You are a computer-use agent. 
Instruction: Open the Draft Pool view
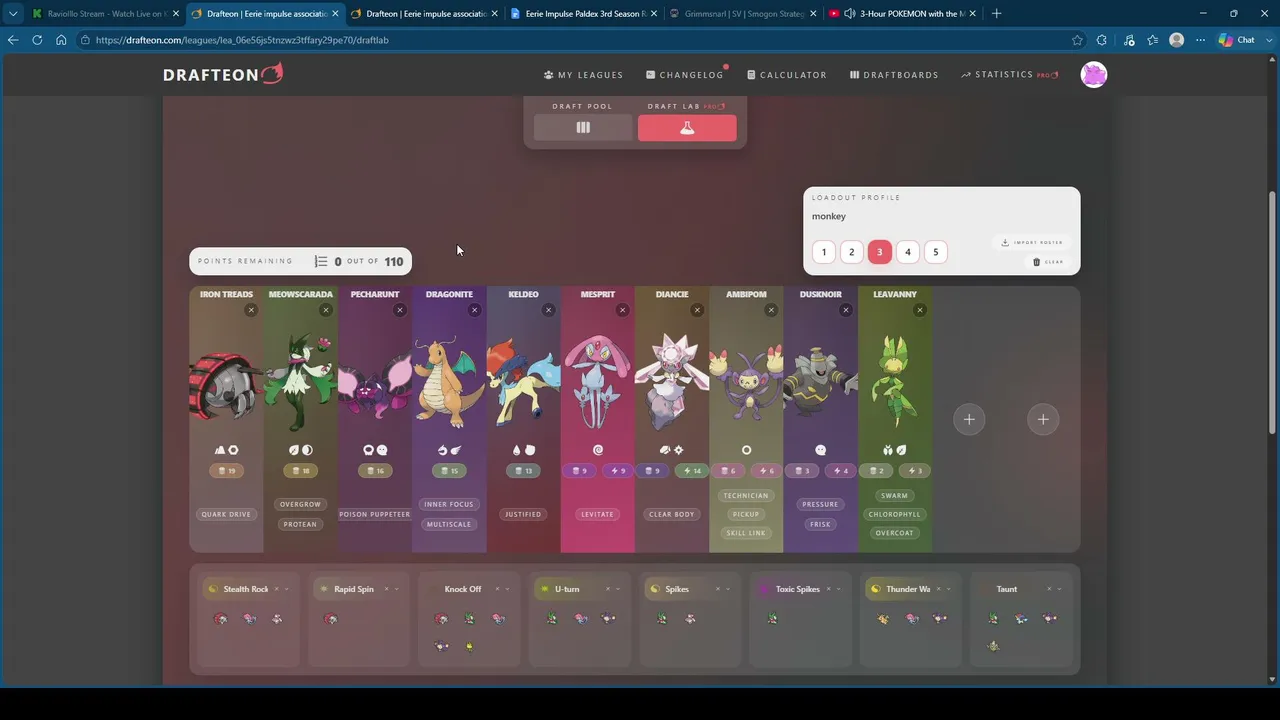(583, 128)
